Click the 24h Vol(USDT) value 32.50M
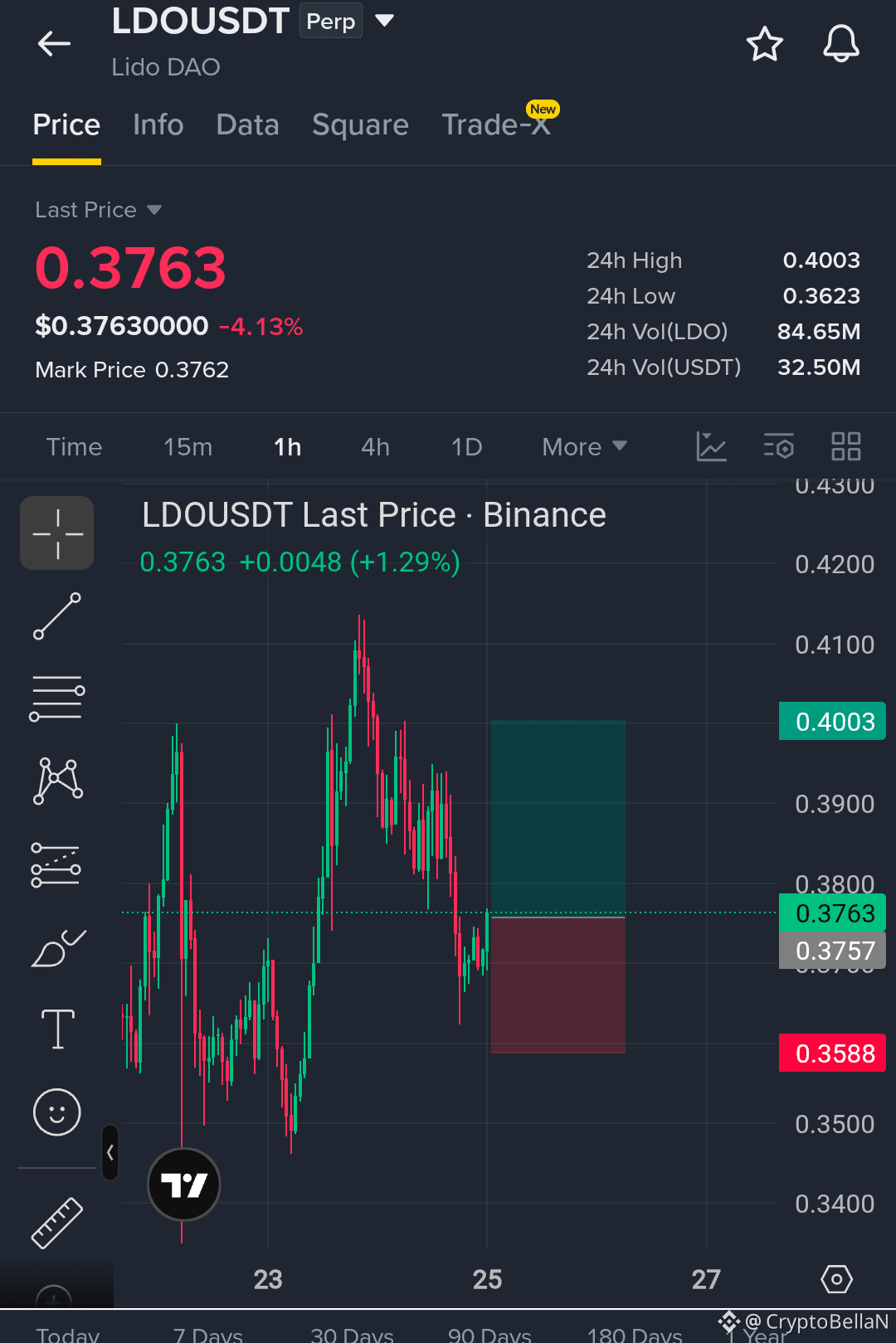Viewport: 896px width, 1343px height. 819,367
